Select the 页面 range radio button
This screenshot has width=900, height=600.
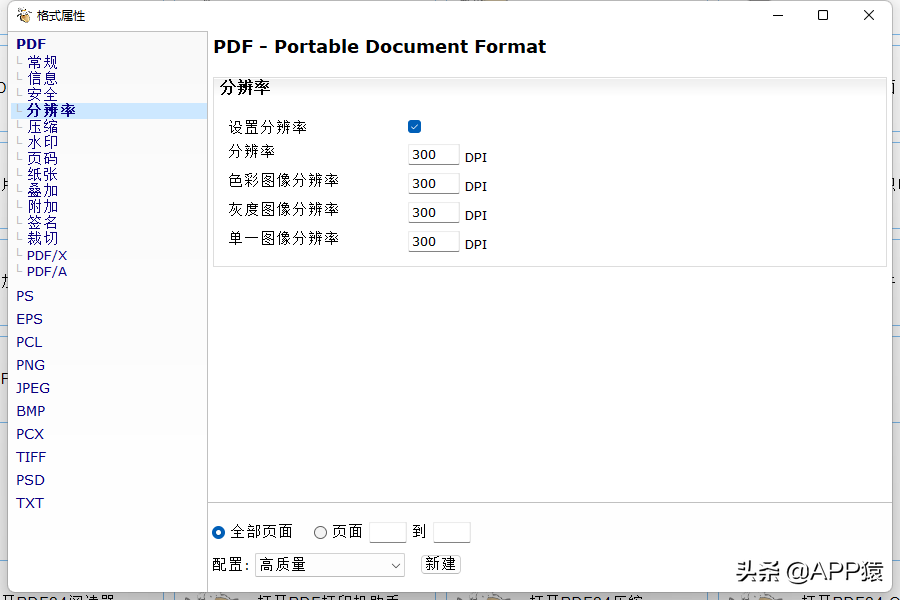321,532
